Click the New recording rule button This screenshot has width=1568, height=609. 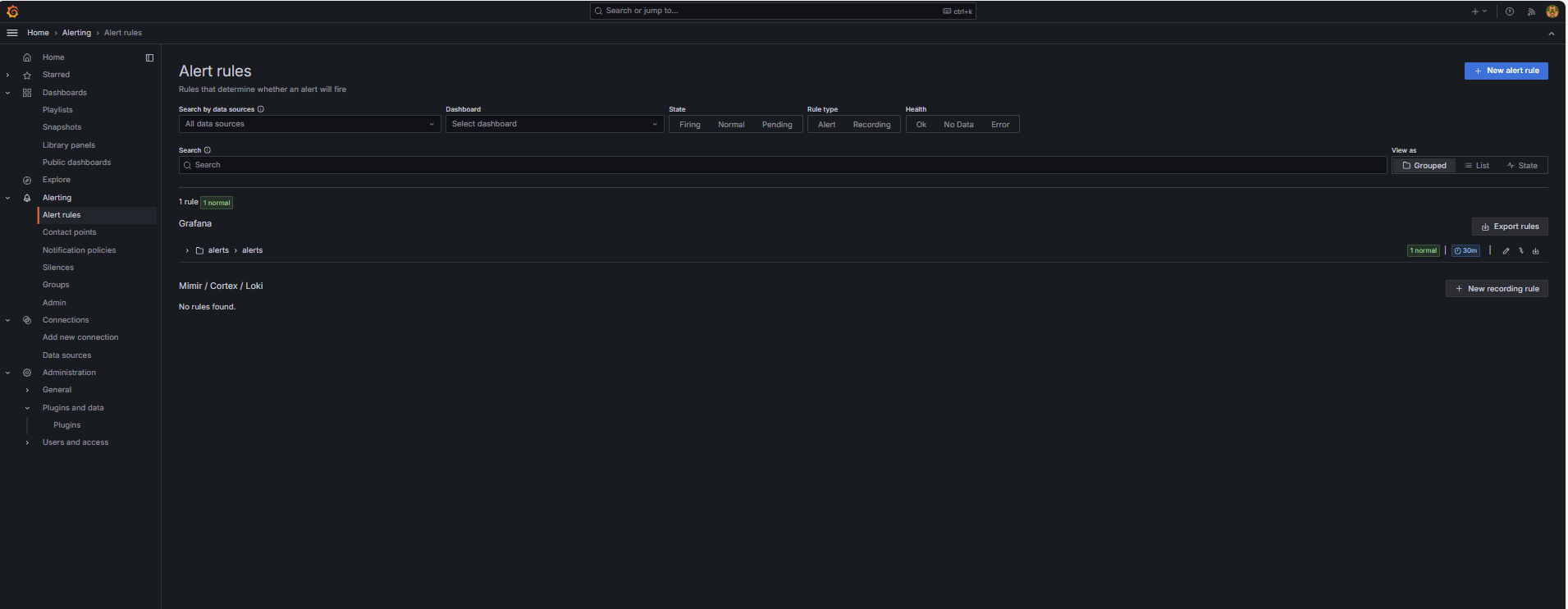1497,289
